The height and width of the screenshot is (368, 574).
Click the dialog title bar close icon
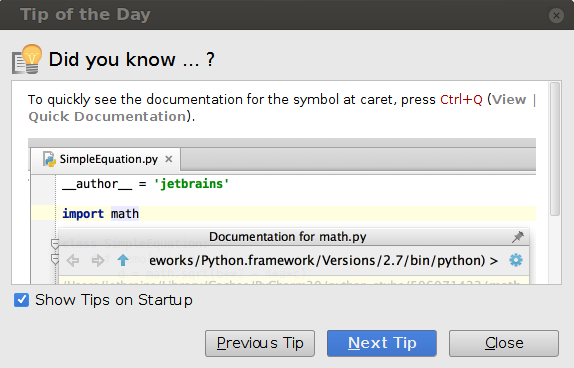(556, 15)
